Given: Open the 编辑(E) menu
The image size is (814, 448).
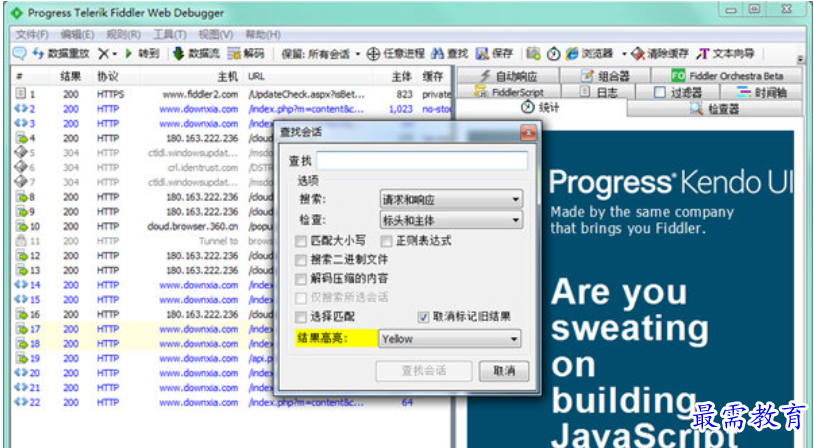Looking at the screenshot, I should click(x=77, y=35).
